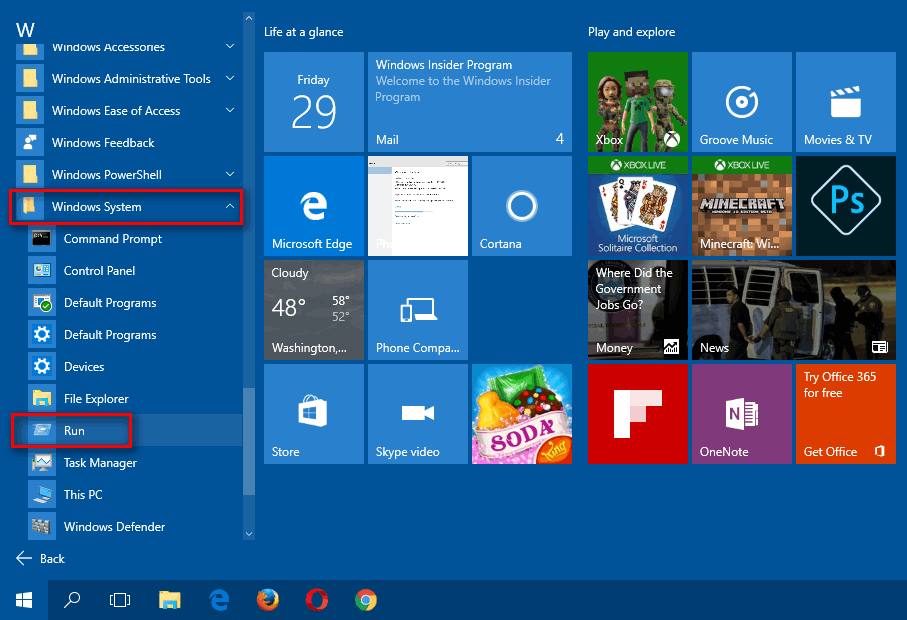Expand the Windows Administrative Tools folder
Screen dimensions: 907x620
130,79
